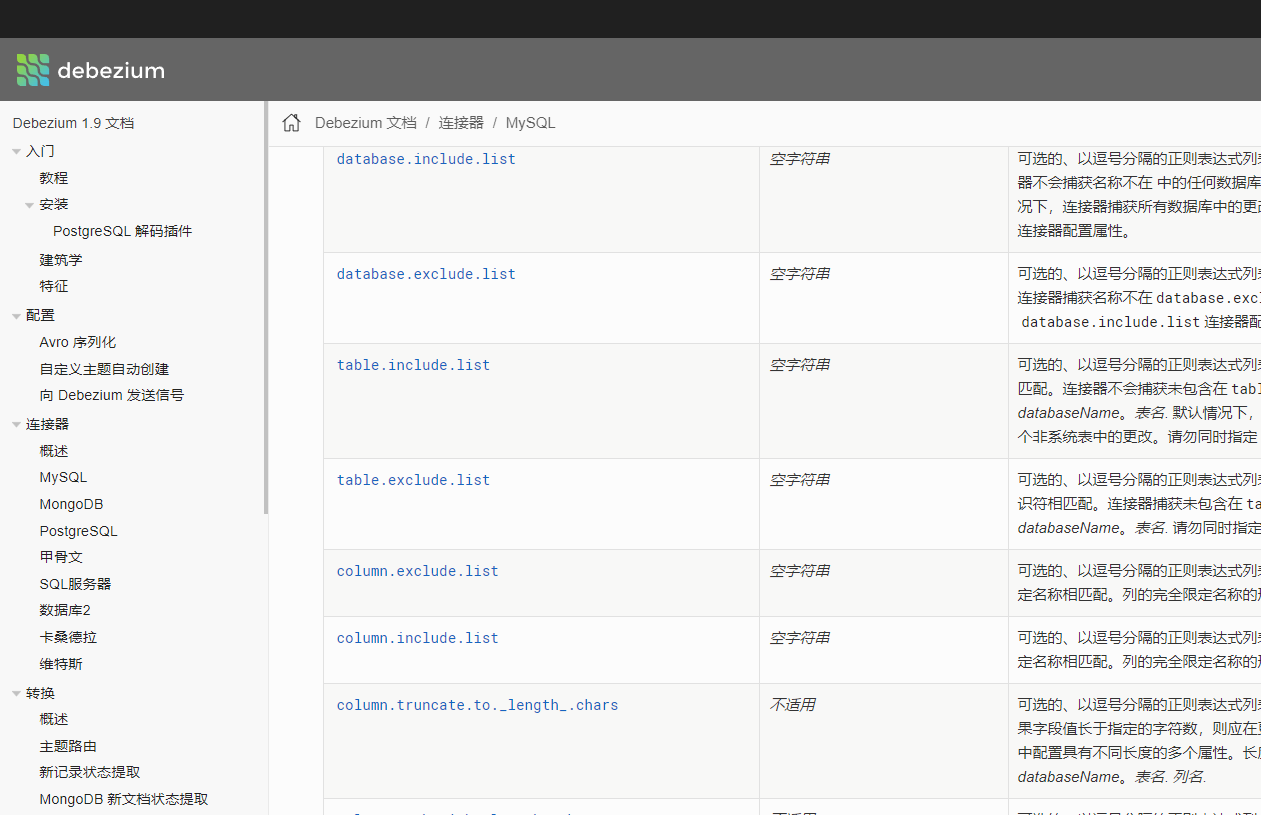The image size is (1261, 815).
Task: Click the Debezium logo icon
Action: coord(33,70)
